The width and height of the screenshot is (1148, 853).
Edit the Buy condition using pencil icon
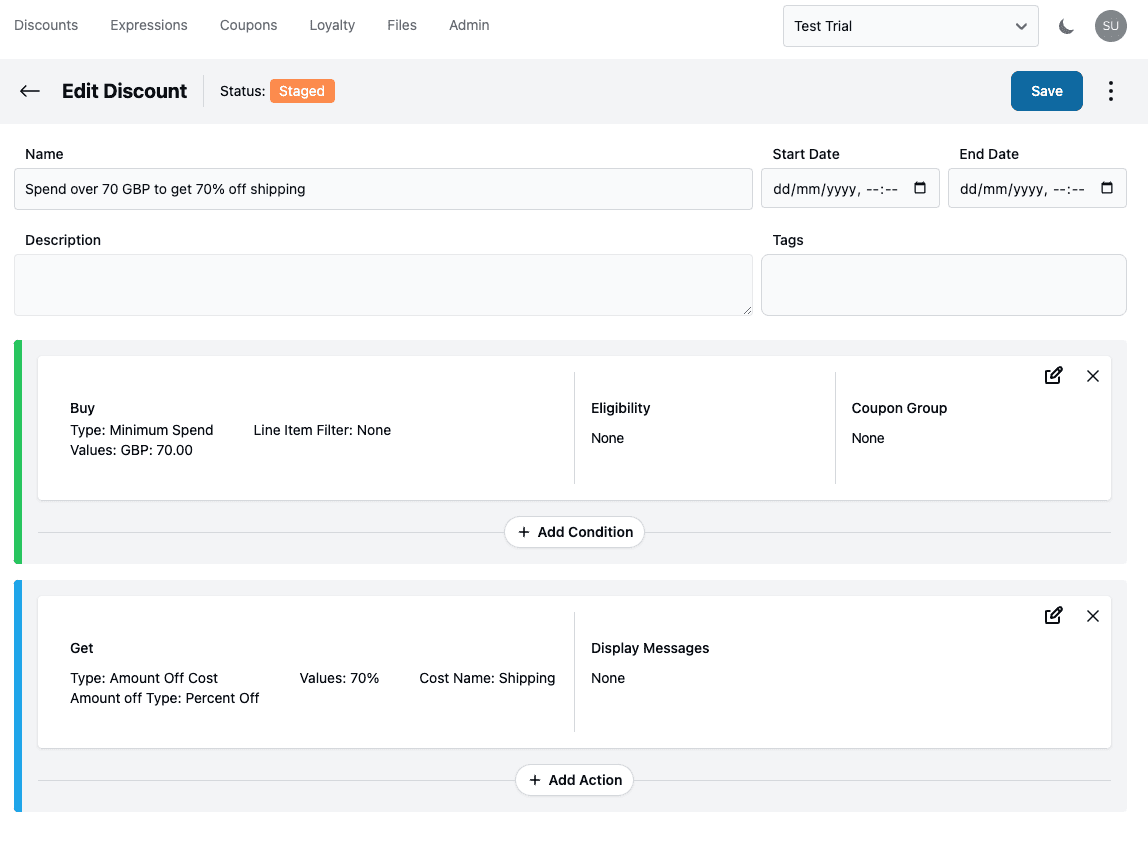pos(1053,375)
